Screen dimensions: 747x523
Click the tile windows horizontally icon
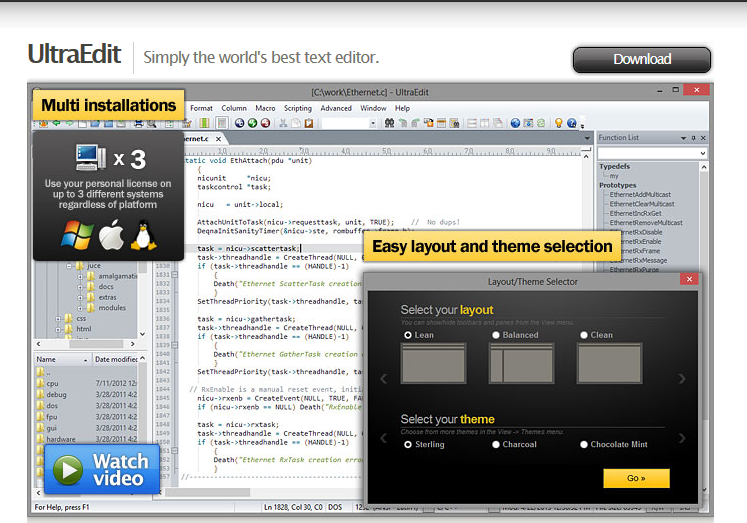point(472,123)
